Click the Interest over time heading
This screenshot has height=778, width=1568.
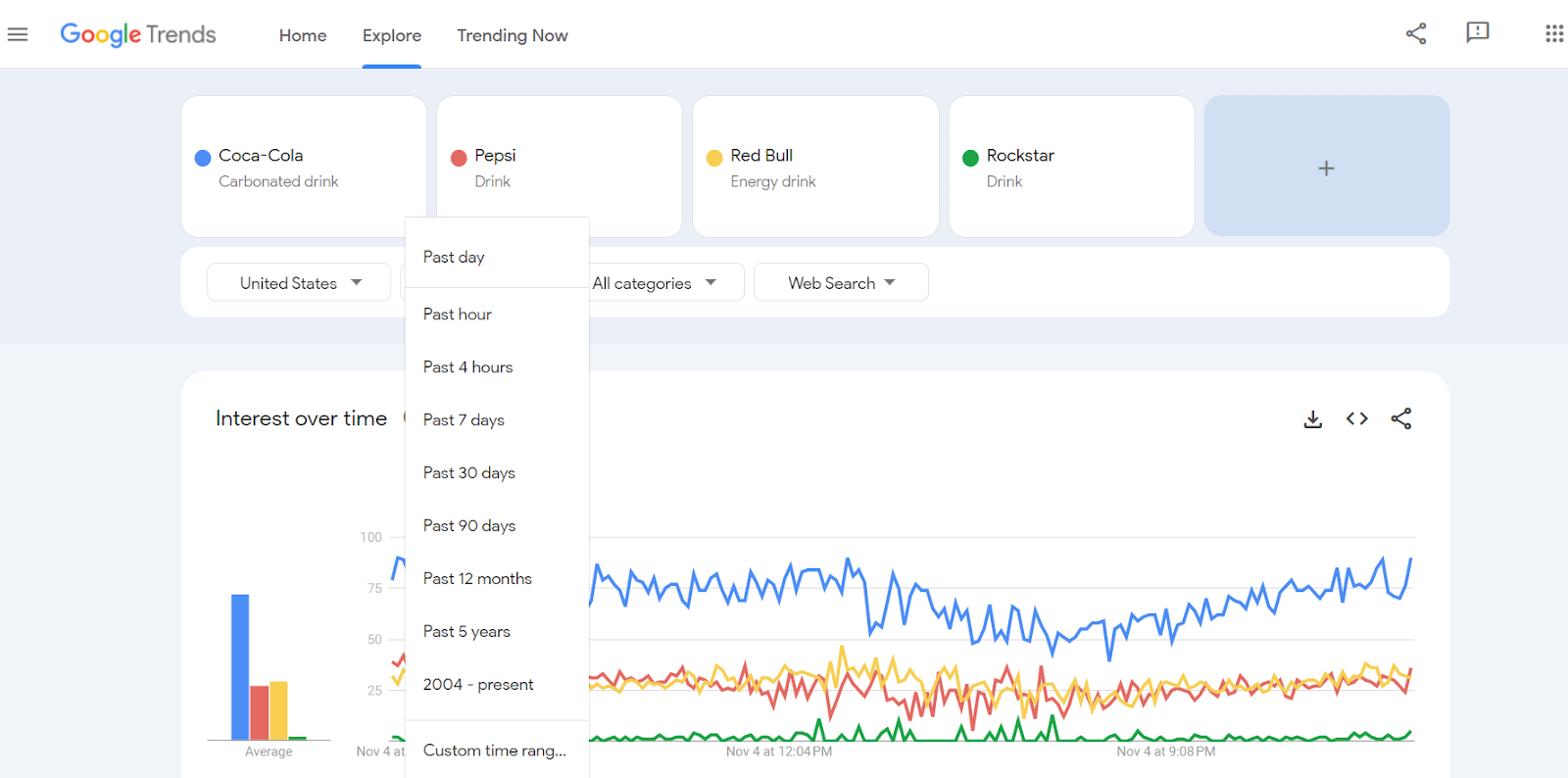pos(302,418)
